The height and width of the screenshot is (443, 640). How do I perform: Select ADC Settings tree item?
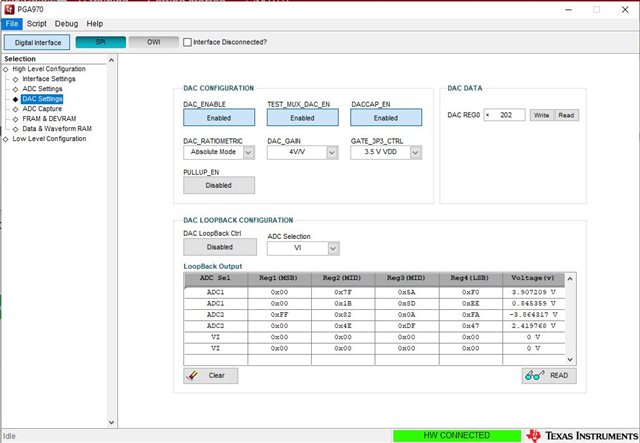42,89
